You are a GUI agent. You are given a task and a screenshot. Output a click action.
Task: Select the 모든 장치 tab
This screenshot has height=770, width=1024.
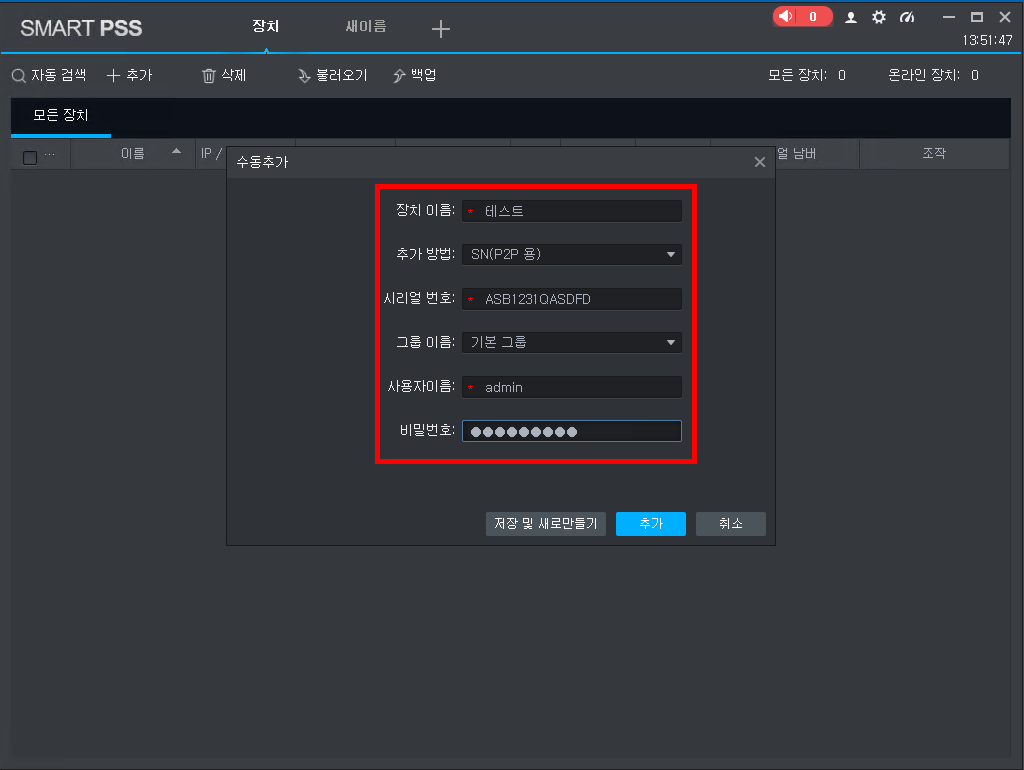(x=60, y=115)
